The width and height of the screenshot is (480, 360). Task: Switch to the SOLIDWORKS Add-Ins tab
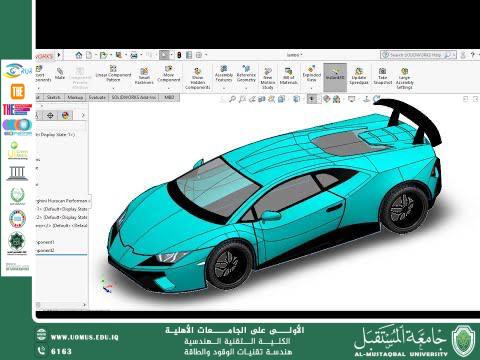coord(134,97)
